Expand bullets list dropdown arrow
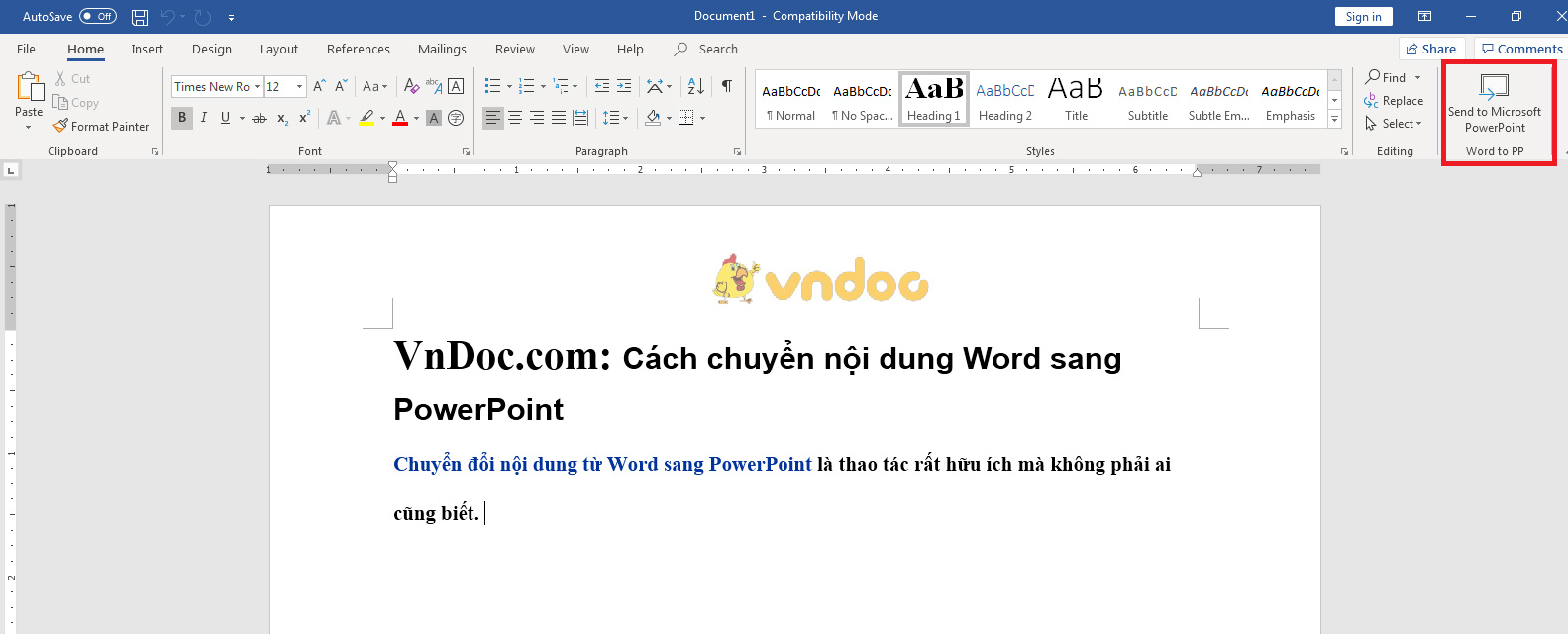The width and height of the screenshot is (1568, 634). [x=510, y=87]
